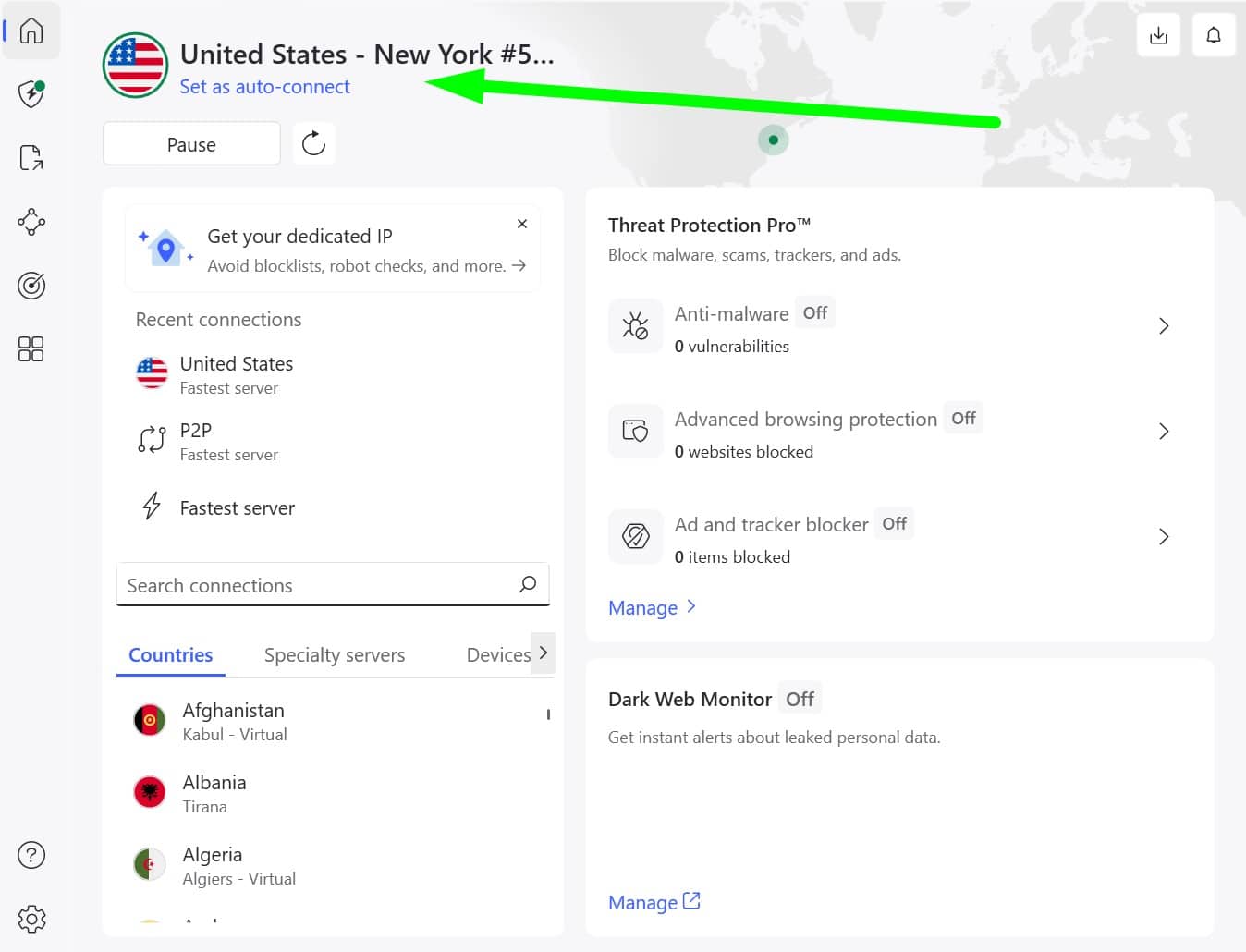
Task: Click the Afghanistan flag icon
Action: click(150, 720)
